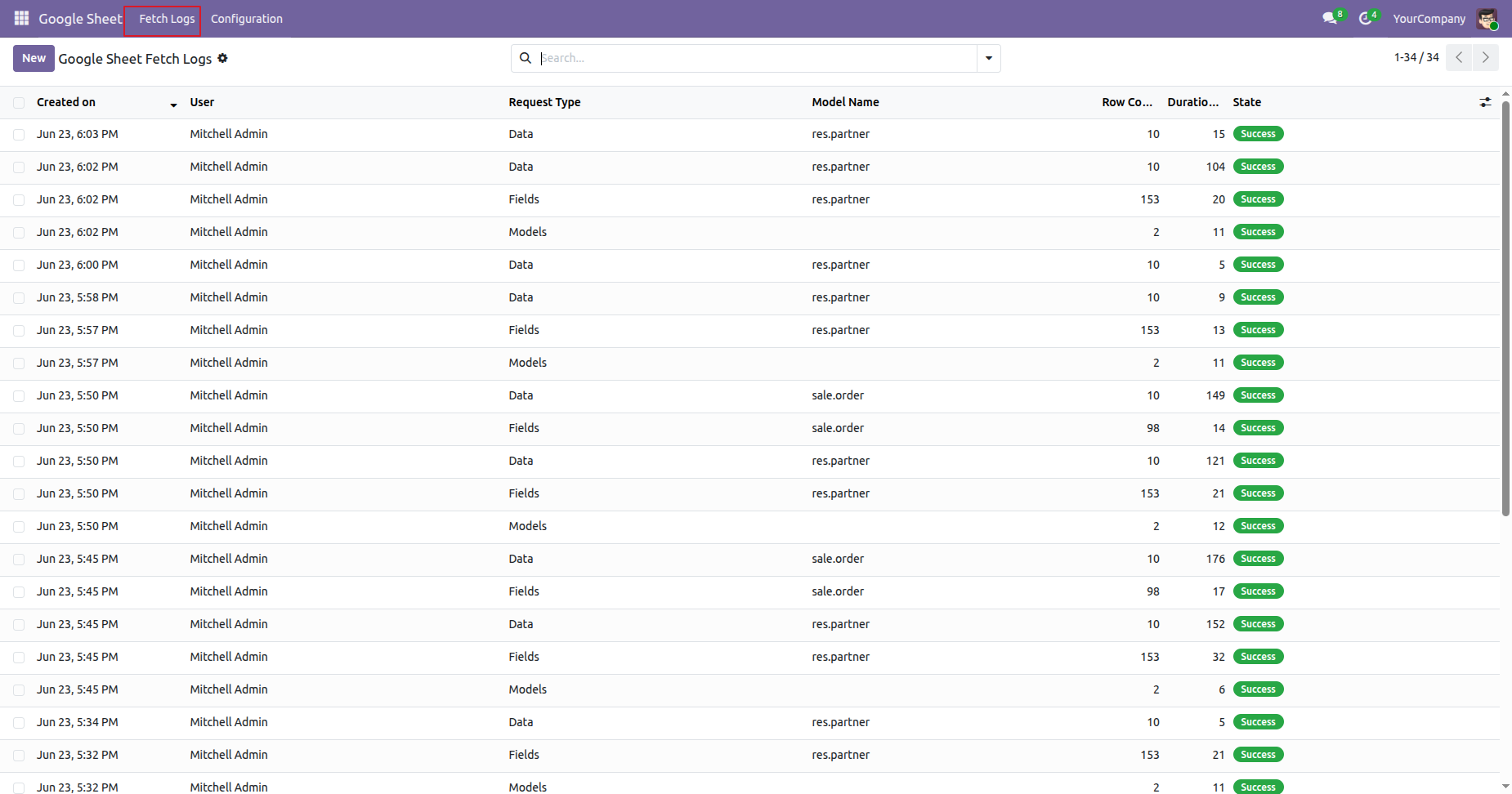Sort by the Request Type column header
This screenshot has width=1512, height=794.
click(x=544, y=102)
